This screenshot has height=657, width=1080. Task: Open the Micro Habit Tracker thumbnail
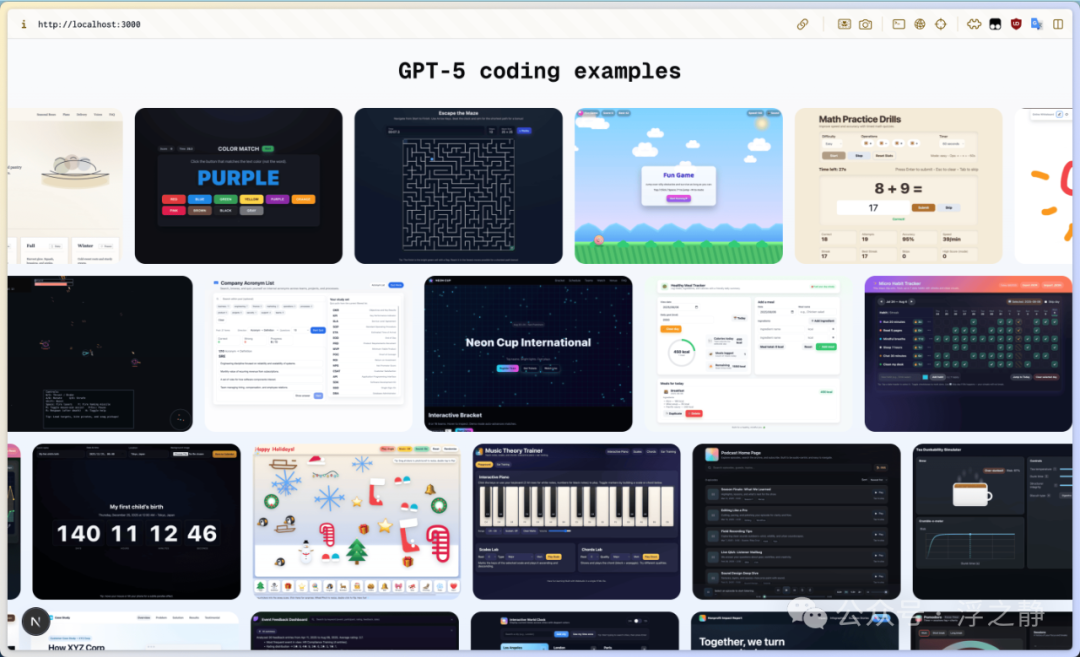point(968,354)
